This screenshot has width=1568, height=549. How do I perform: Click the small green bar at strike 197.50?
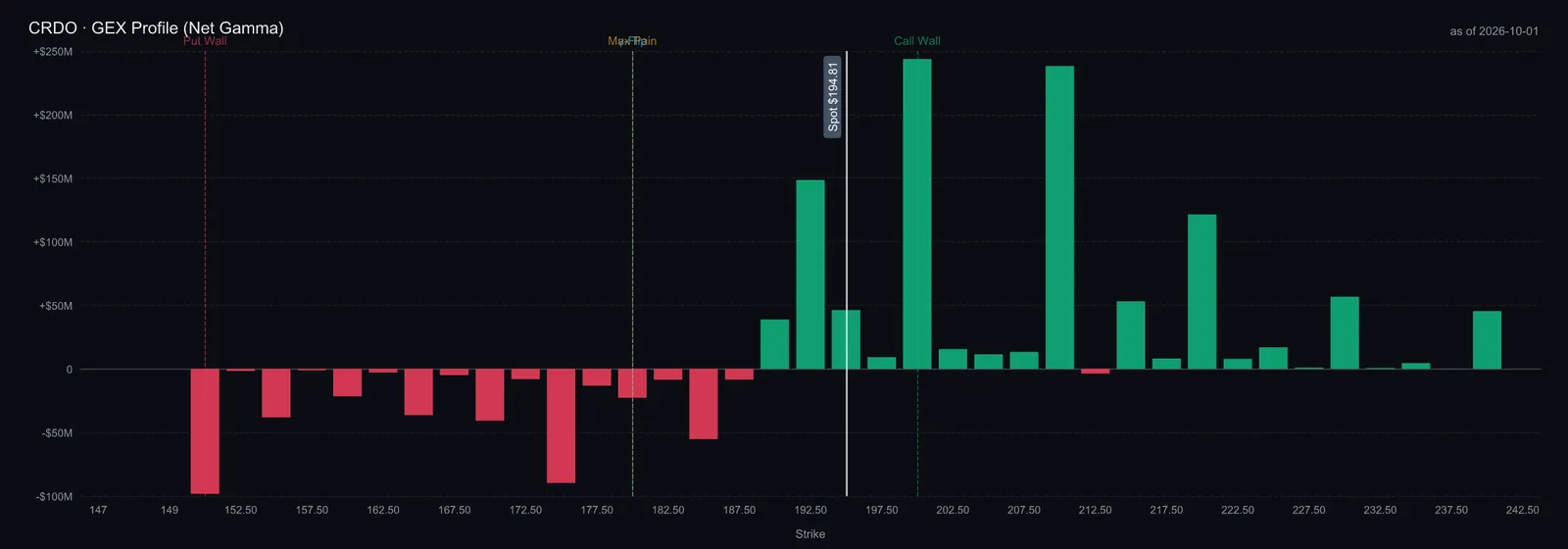882,364
